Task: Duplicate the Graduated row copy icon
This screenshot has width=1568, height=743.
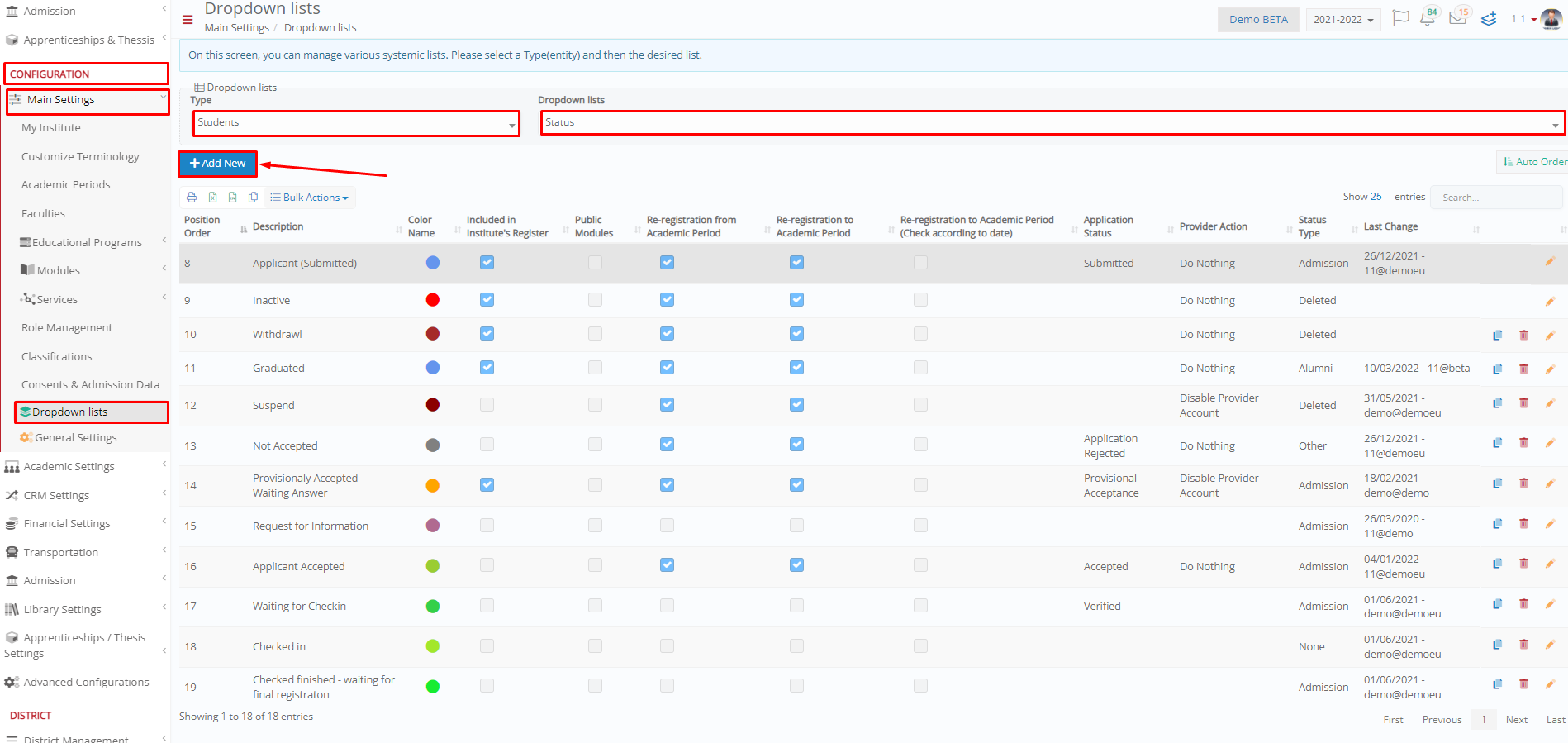Action: point(1497,369)
